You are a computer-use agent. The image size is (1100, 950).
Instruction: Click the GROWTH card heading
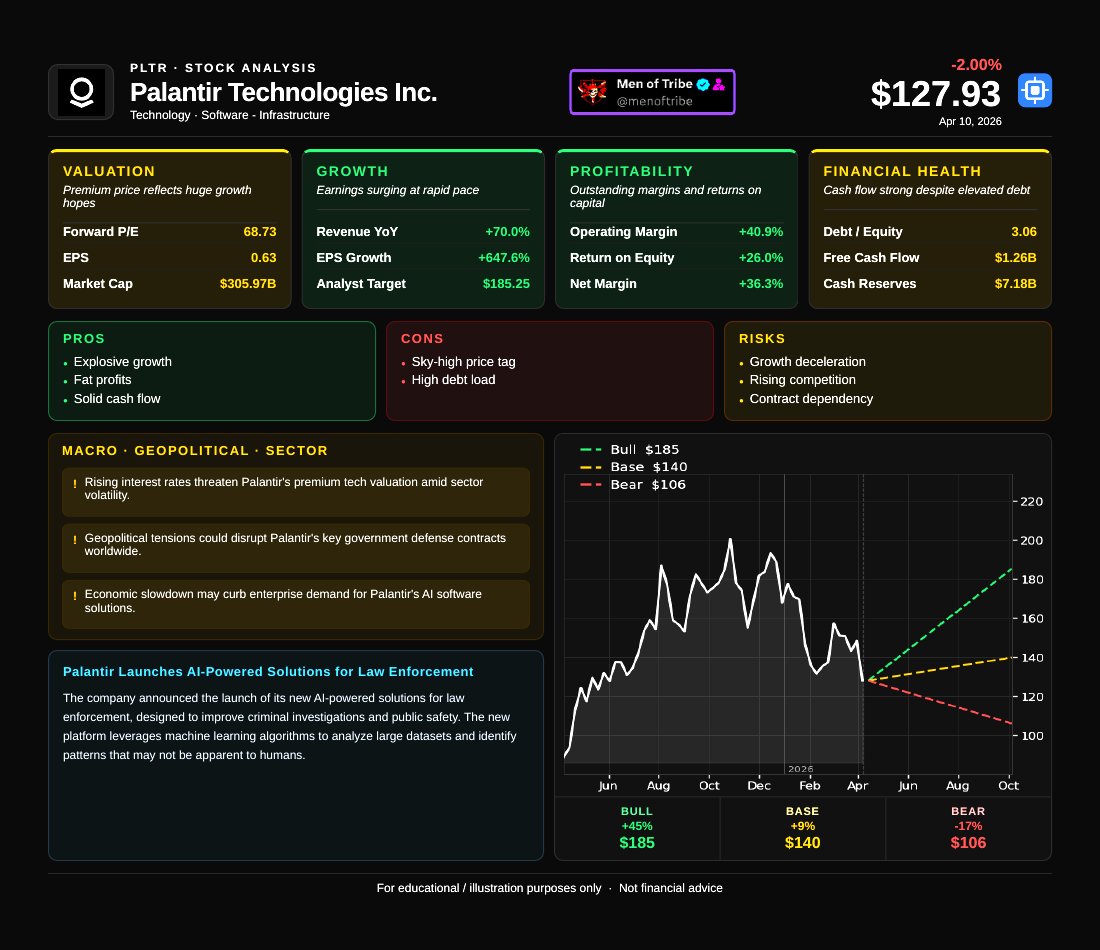point(352,171)
